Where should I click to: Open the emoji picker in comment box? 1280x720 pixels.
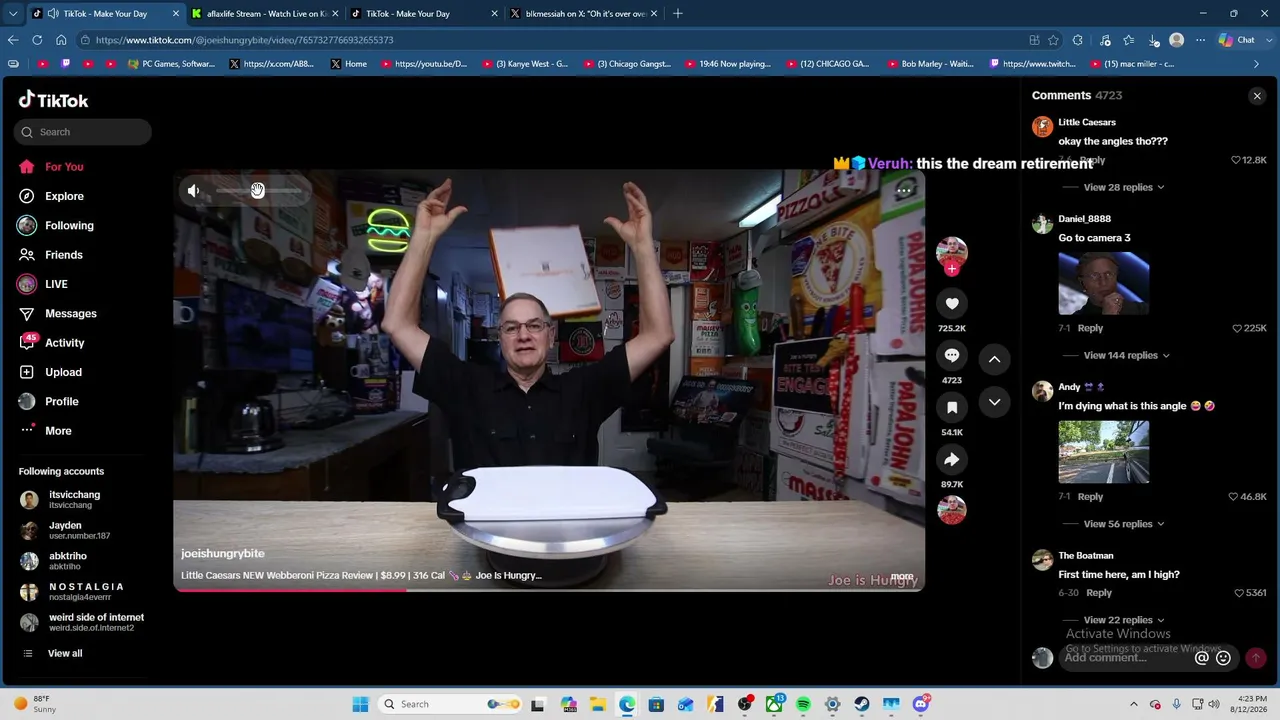[x=1223, y=658]
